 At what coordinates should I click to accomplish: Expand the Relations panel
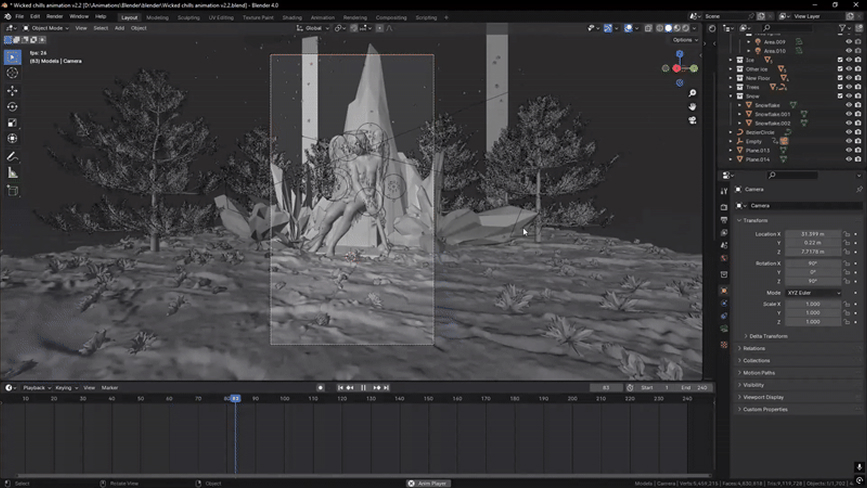(x=756, y=348)
